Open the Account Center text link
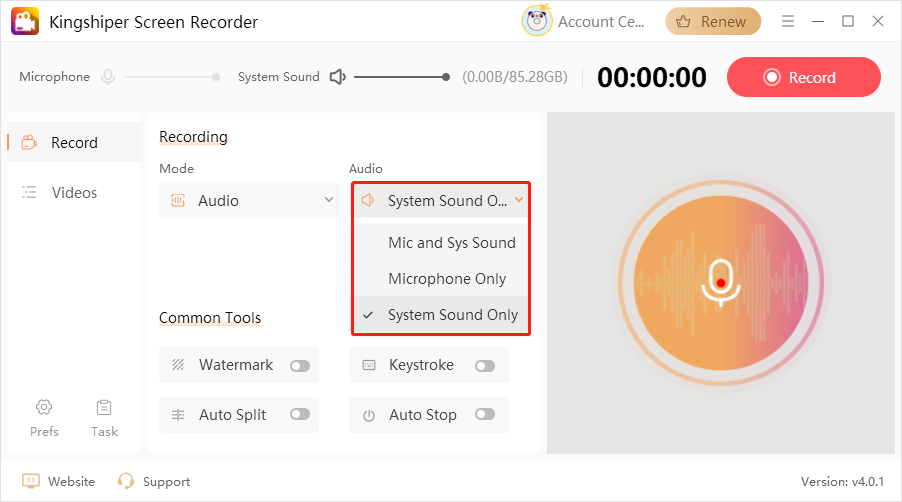The image size is (902, 502). click(x=601, y=21)
